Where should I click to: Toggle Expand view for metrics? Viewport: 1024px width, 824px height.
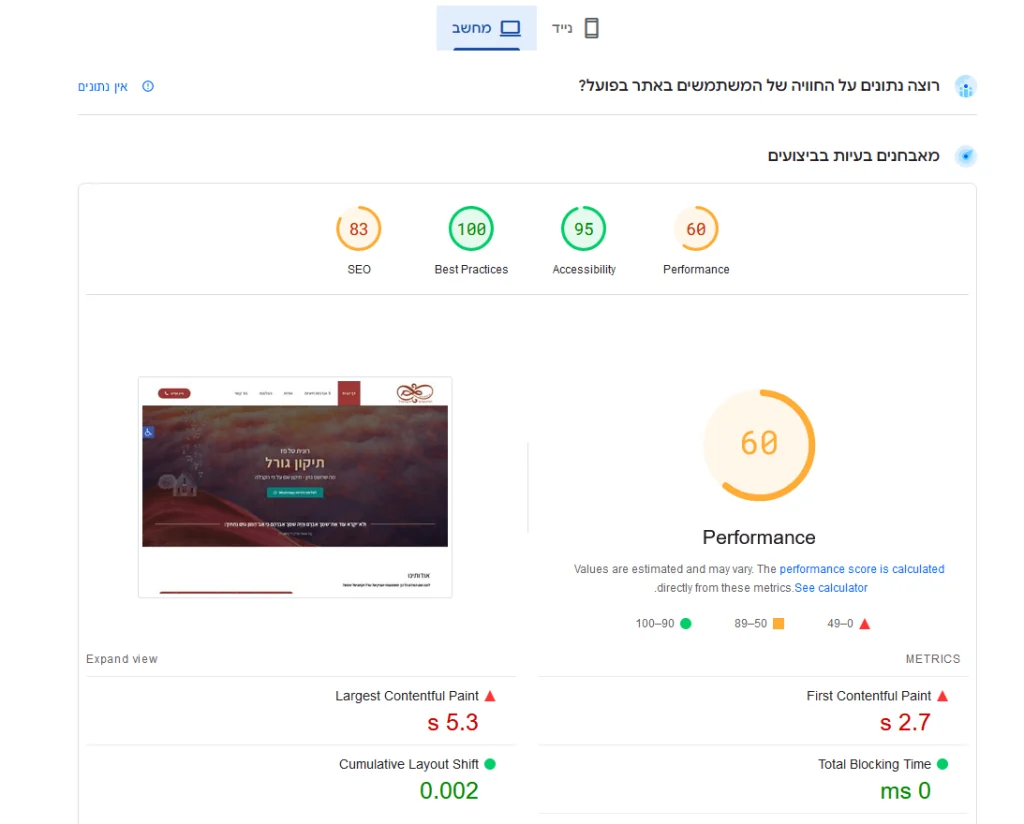122,659
